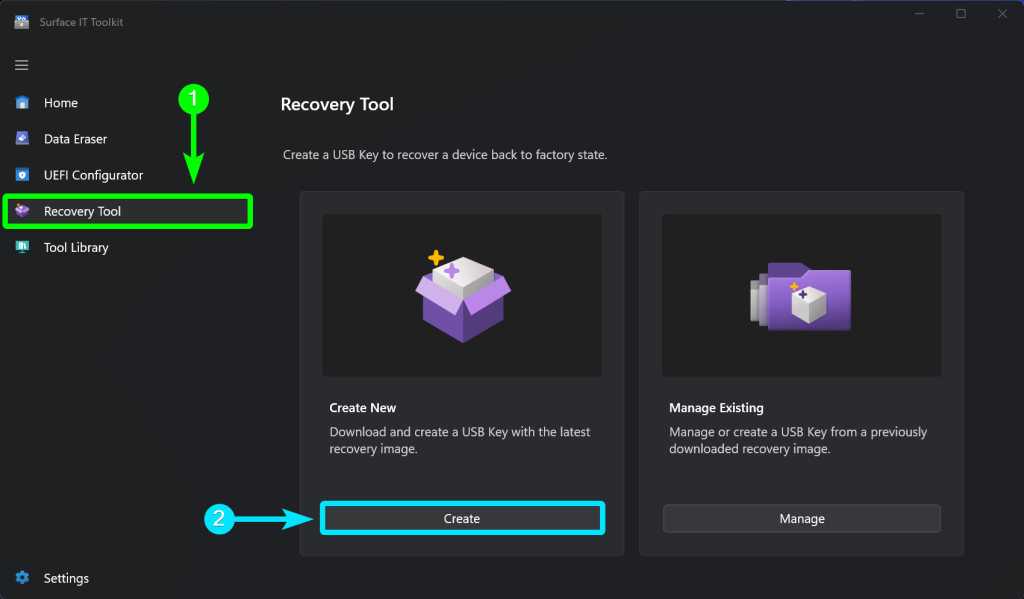Image resolution: width=1024 pixels, height=599 pixels.
Task: Open Settings from the sidebar
Action: pyautogui.click(x=66, y=578)
